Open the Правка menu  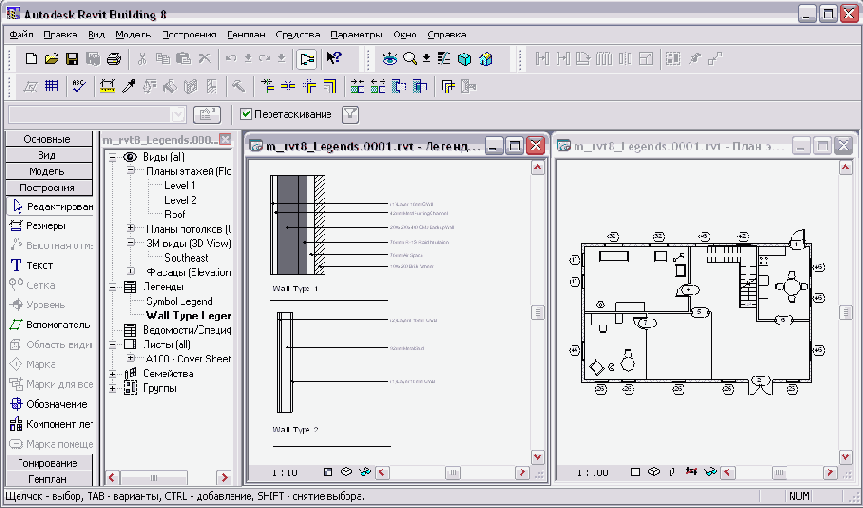pyautogui.click(x=60, y=34)
